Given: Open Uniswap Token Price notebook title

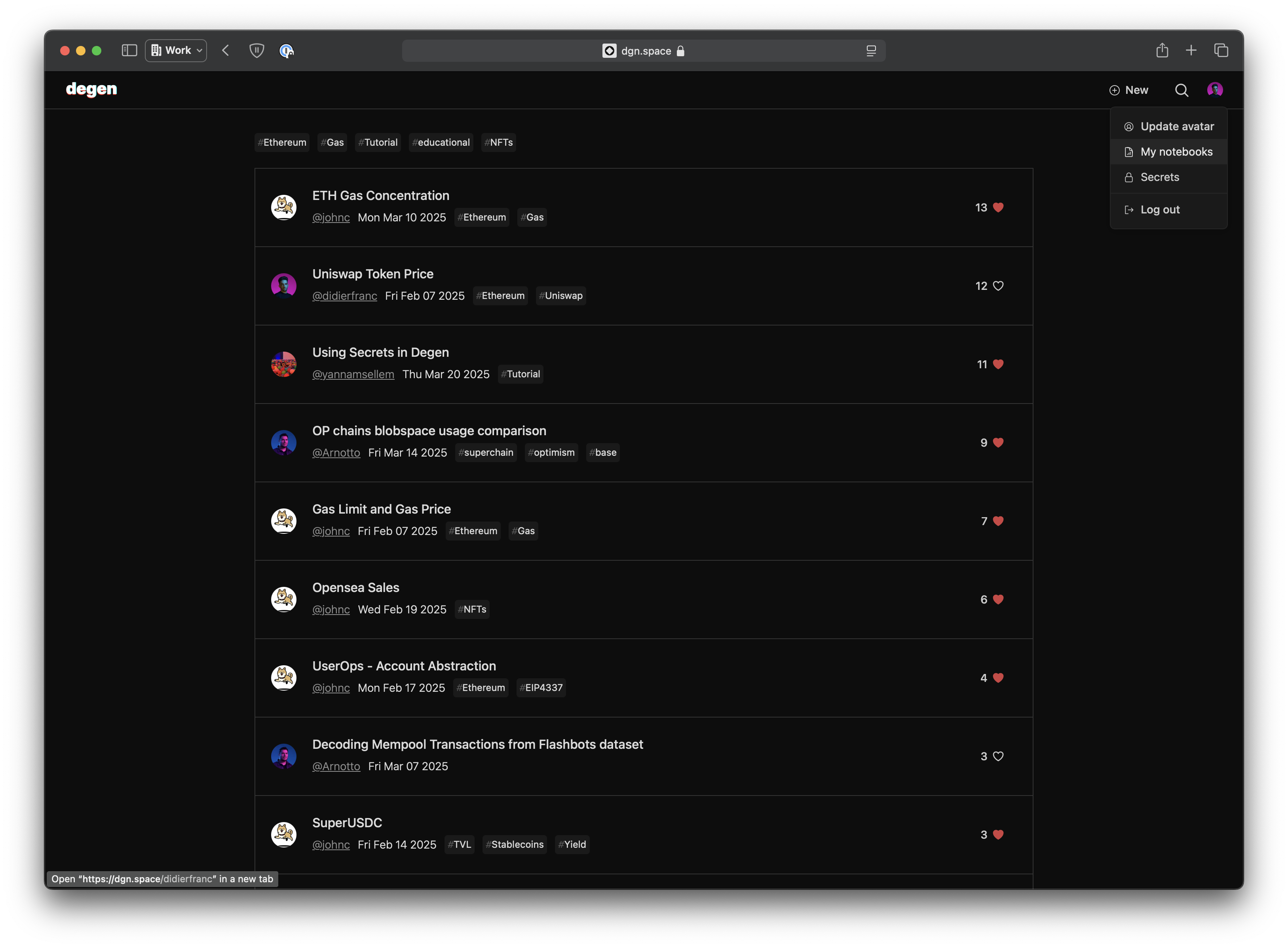Looking at the screenshot, I should coord(373,274).
